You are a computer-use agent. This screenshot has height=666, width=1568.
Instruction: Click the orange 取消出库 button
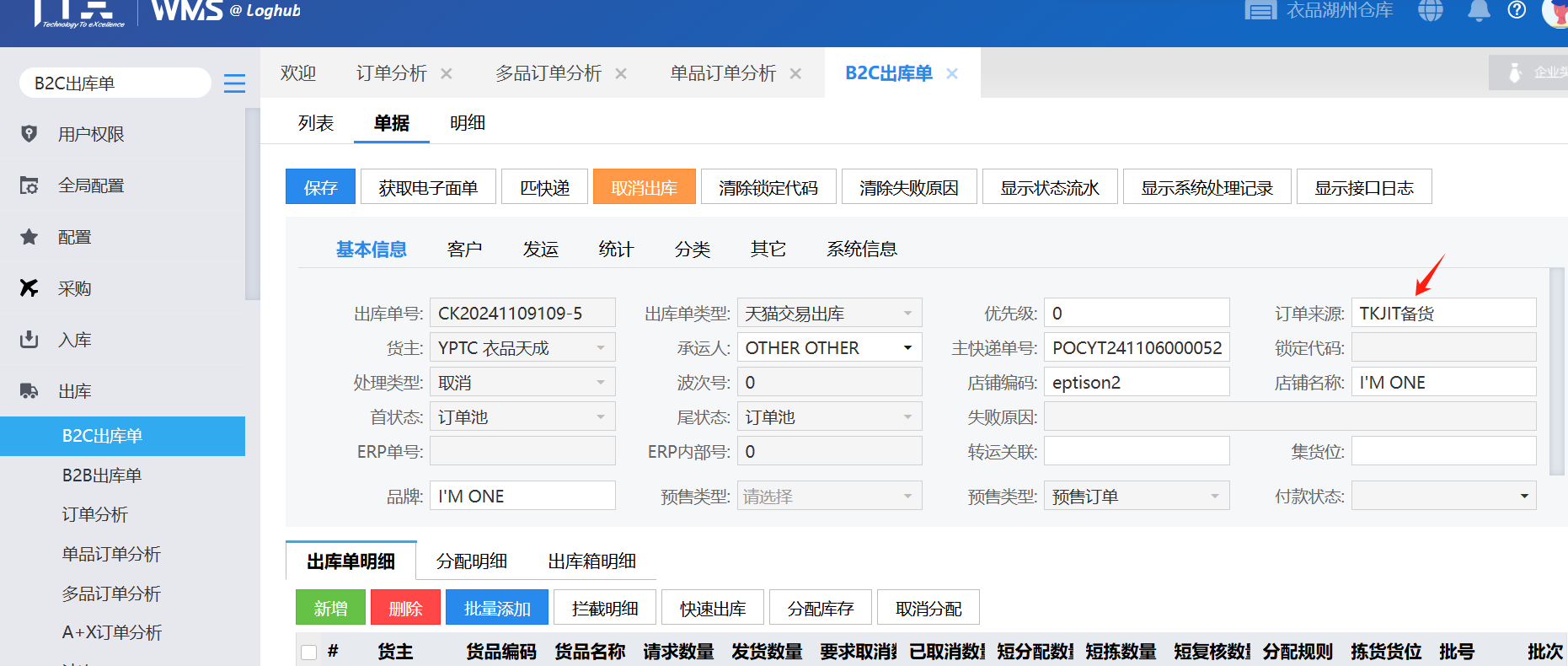point(644,187)
